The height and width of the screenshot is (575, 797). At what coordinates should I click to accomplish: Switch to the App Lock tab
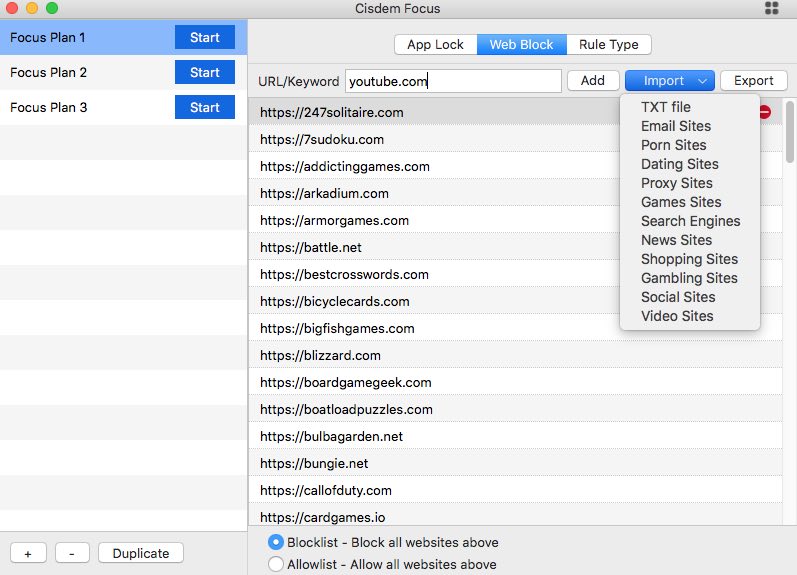point(435,45)
